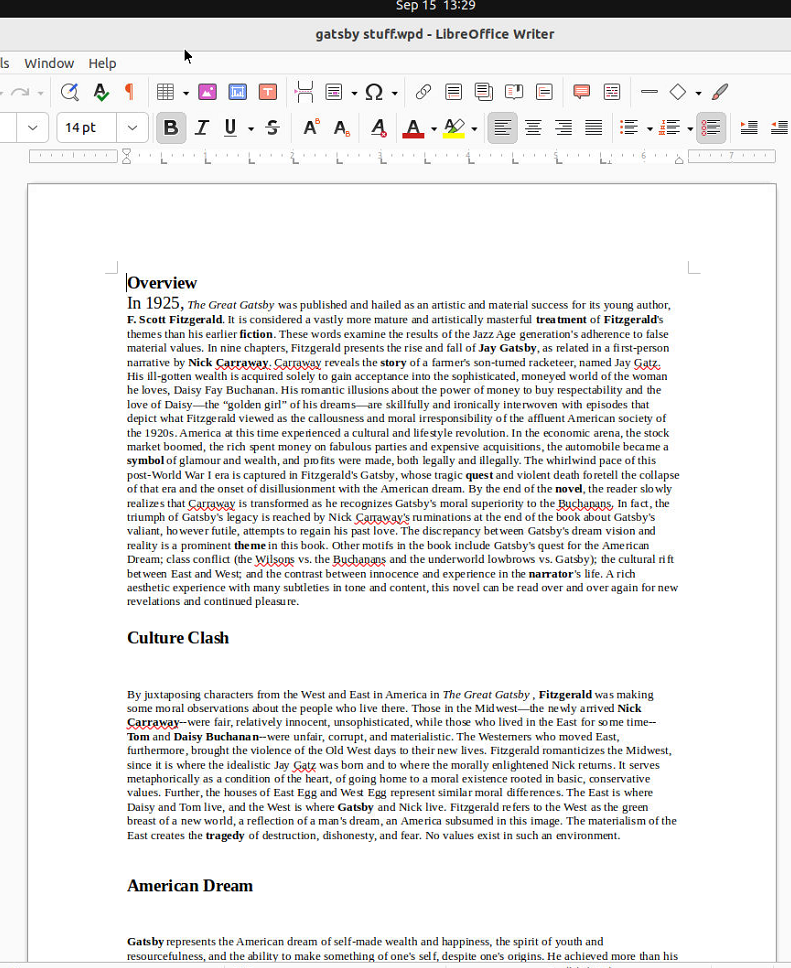Click the 14 pt font size field
This screenshot has width=791, height=968.
coord(87,128)
